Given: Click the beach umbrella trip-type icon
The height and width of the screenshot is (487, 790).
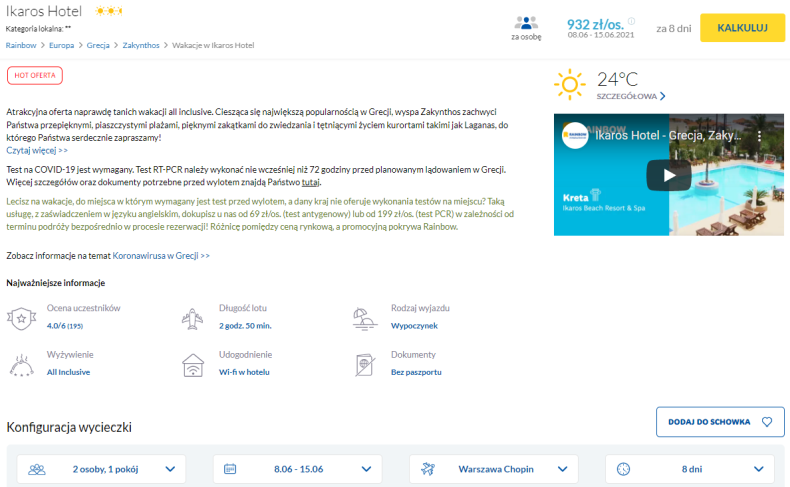Looking at the screenshot, I should click(x=364, y=319).
